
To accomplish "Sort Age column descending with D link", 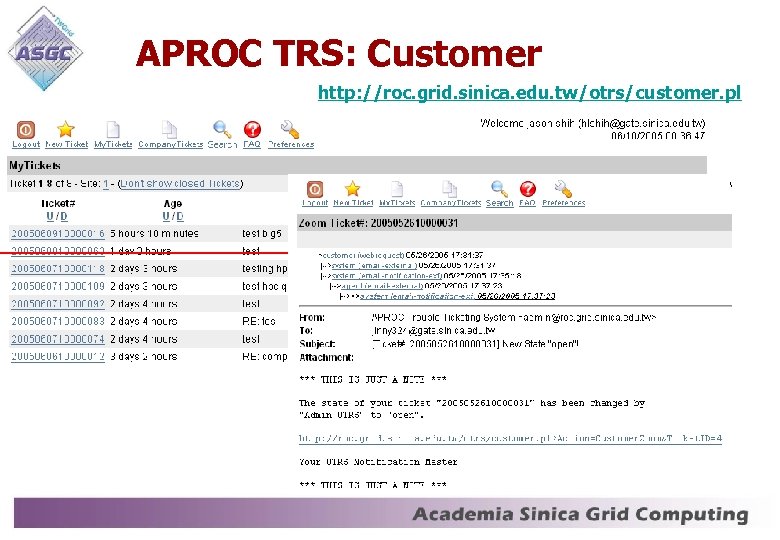I will pyautogui.click(x=180, y=216).
